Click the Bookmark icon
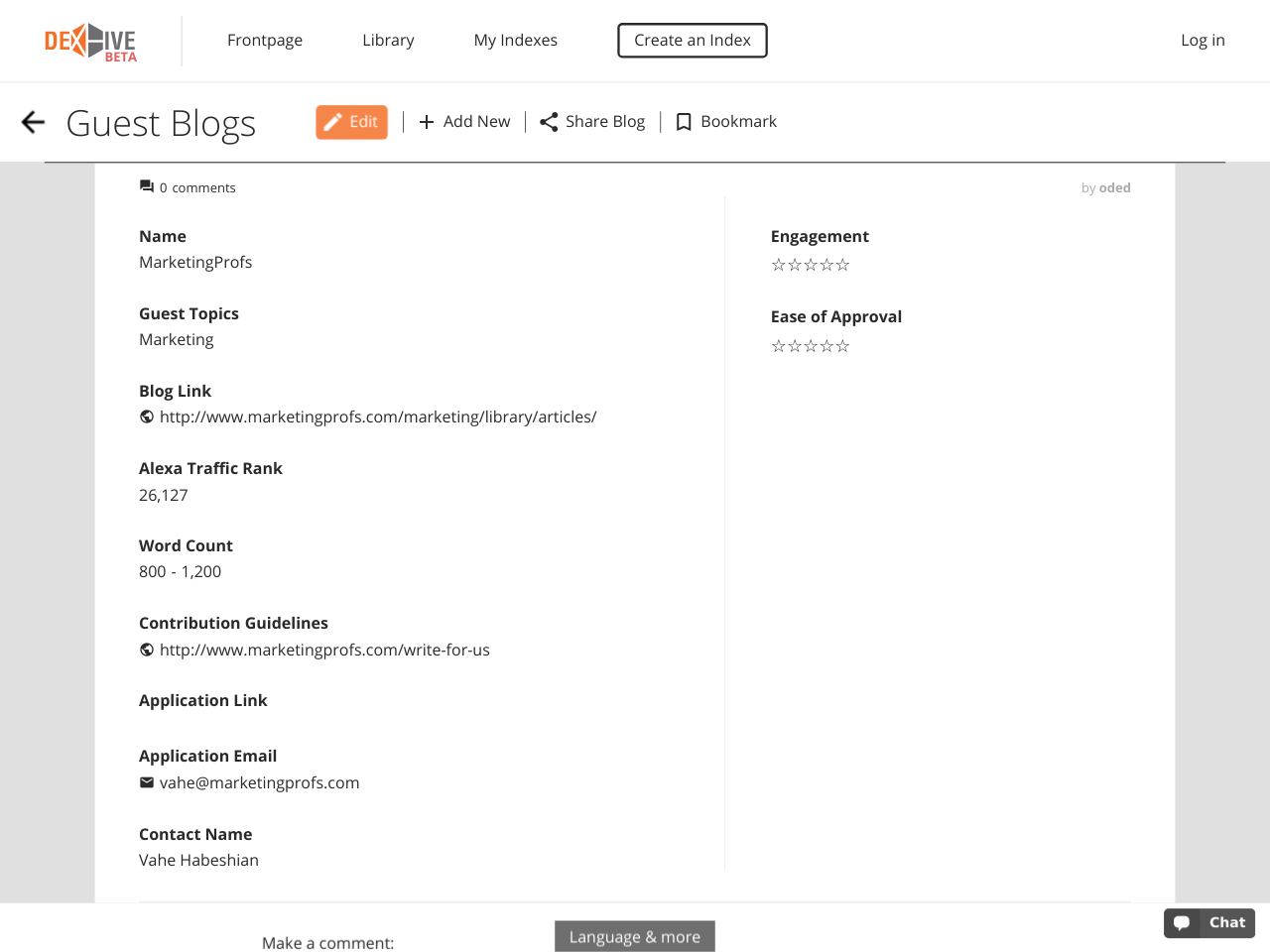Viewport: 1270px width, 952px height. coord(684,122)
